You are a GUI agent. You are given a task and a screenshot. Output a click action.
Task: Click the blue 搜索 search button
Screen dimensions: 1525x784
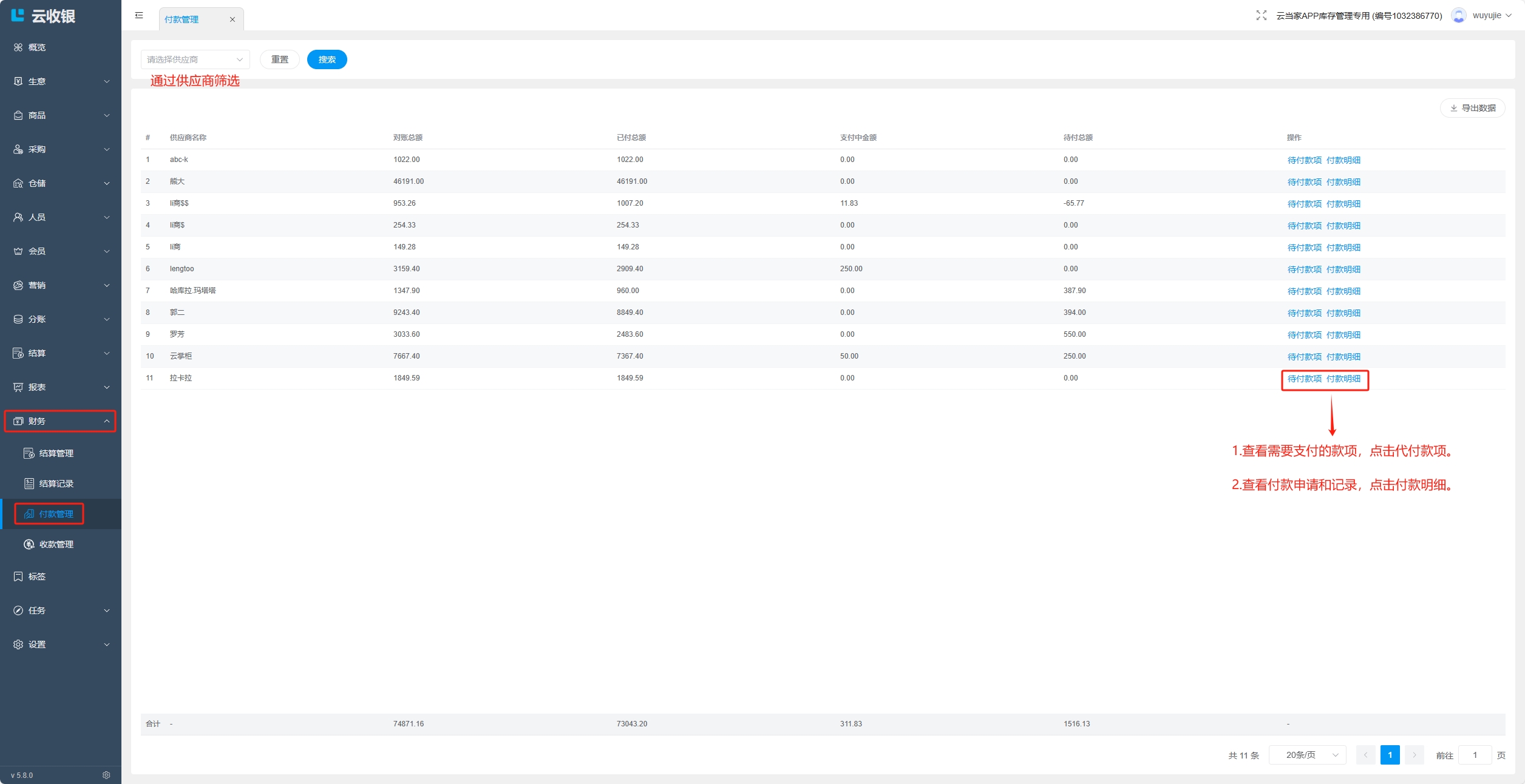(327, 59)
